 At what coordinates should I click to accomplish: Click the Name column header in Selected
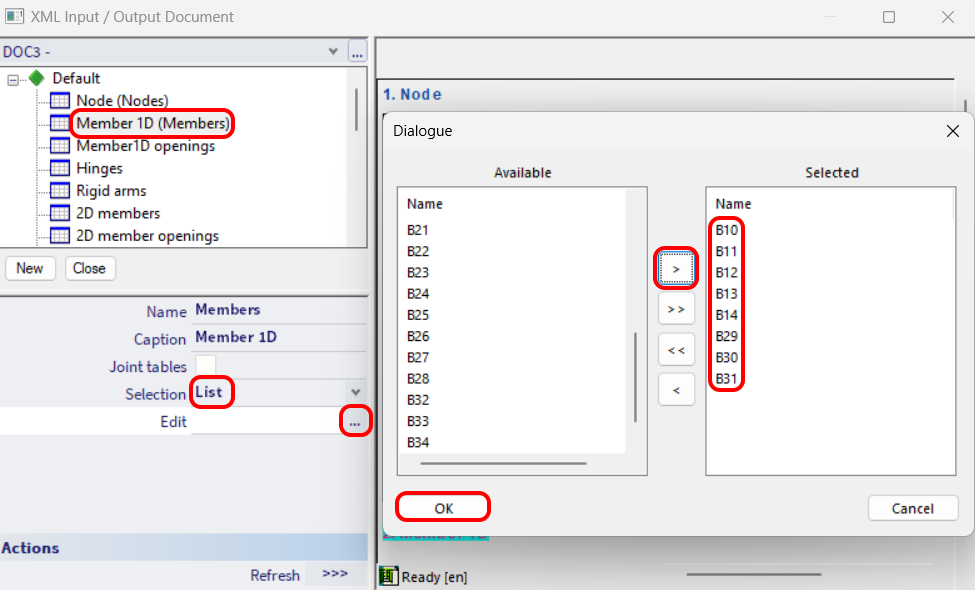coord(733,204)
